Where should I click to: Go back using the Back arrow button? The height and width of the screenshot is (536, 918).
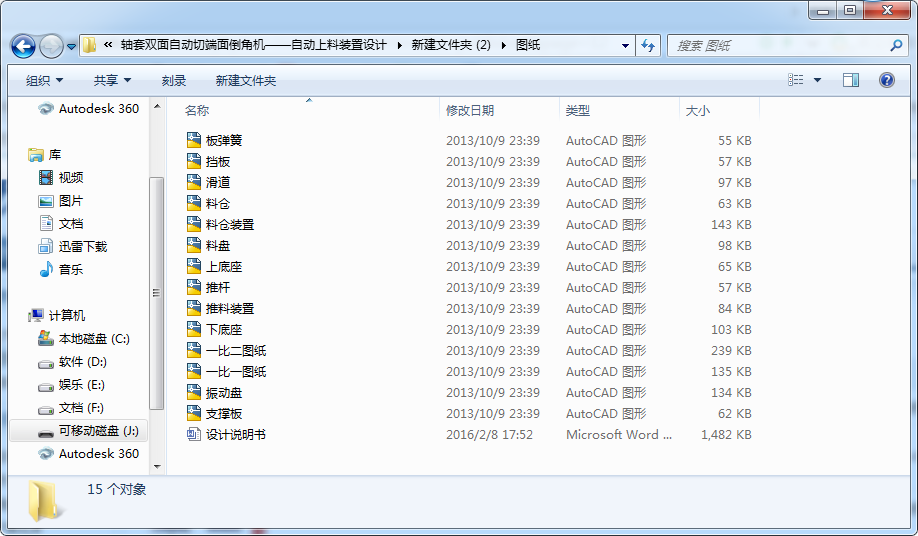[23, 46]
